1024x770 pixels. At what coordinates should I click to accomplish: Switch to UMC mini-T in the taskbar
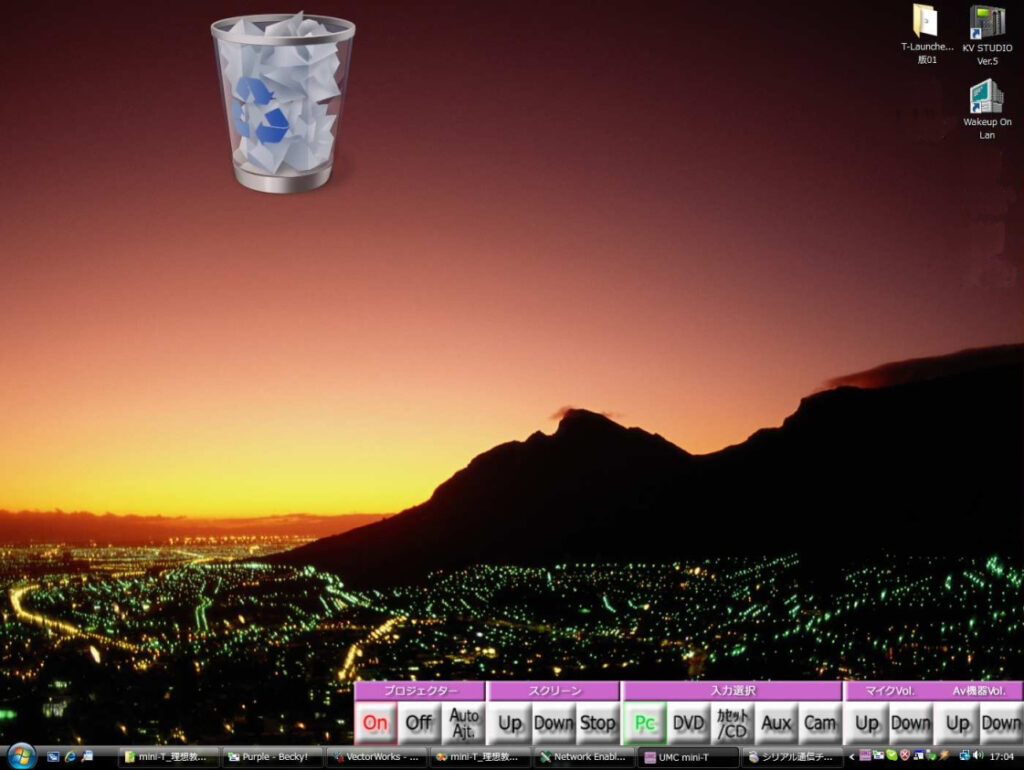point(687,757)
